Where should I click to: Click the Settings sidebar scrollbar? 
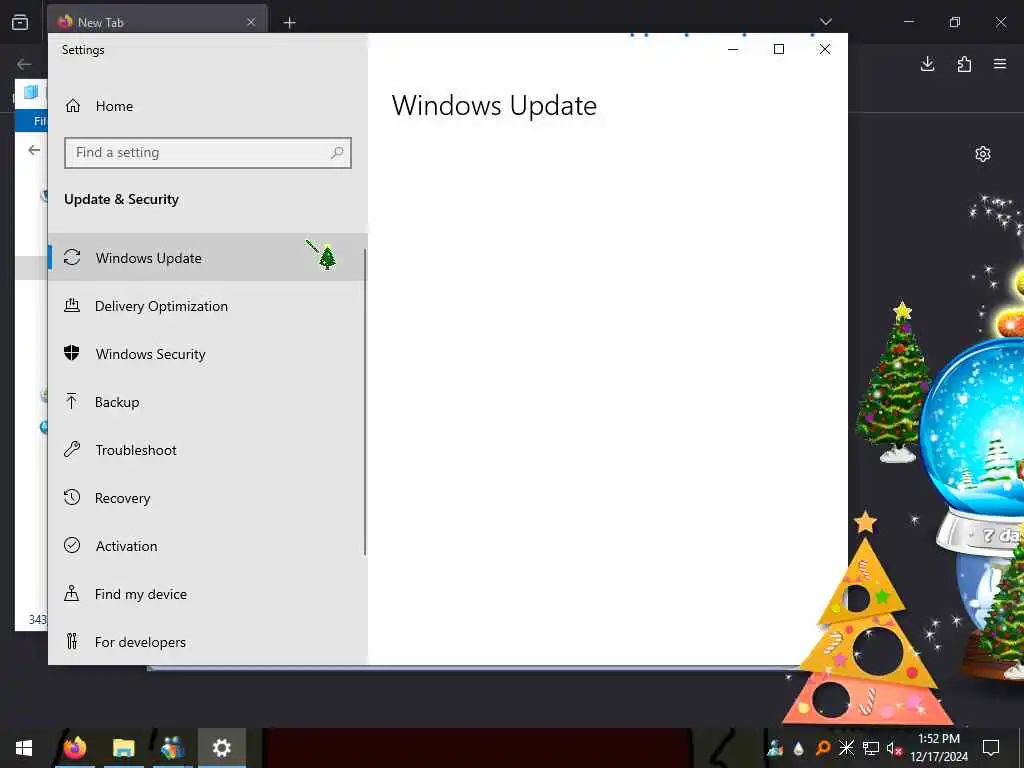pyautogui.click(x=364, y=402)
